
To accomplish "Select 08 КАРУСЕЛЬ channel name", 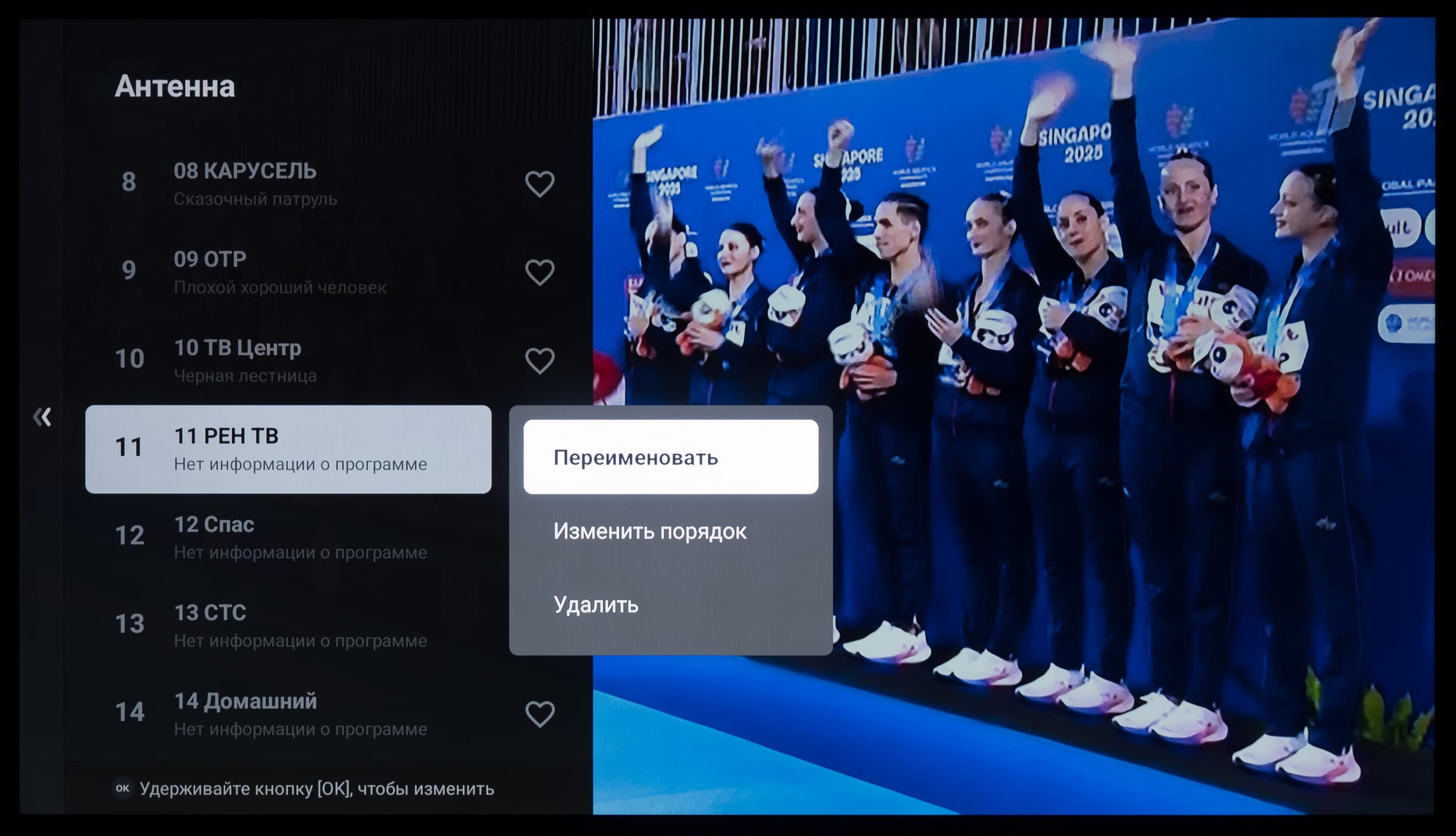I will pyautogui.click(x=245, y=171).
